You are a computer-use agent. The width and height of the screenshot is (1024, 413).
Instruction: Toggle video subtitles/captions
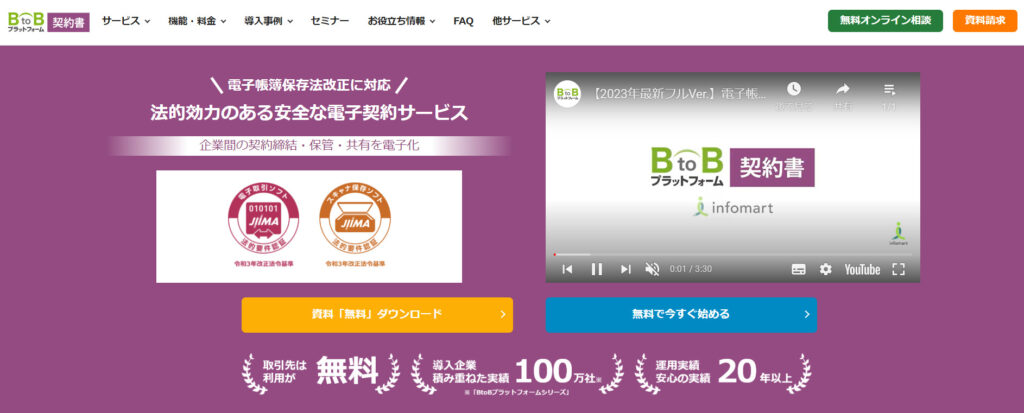(798, 269)
